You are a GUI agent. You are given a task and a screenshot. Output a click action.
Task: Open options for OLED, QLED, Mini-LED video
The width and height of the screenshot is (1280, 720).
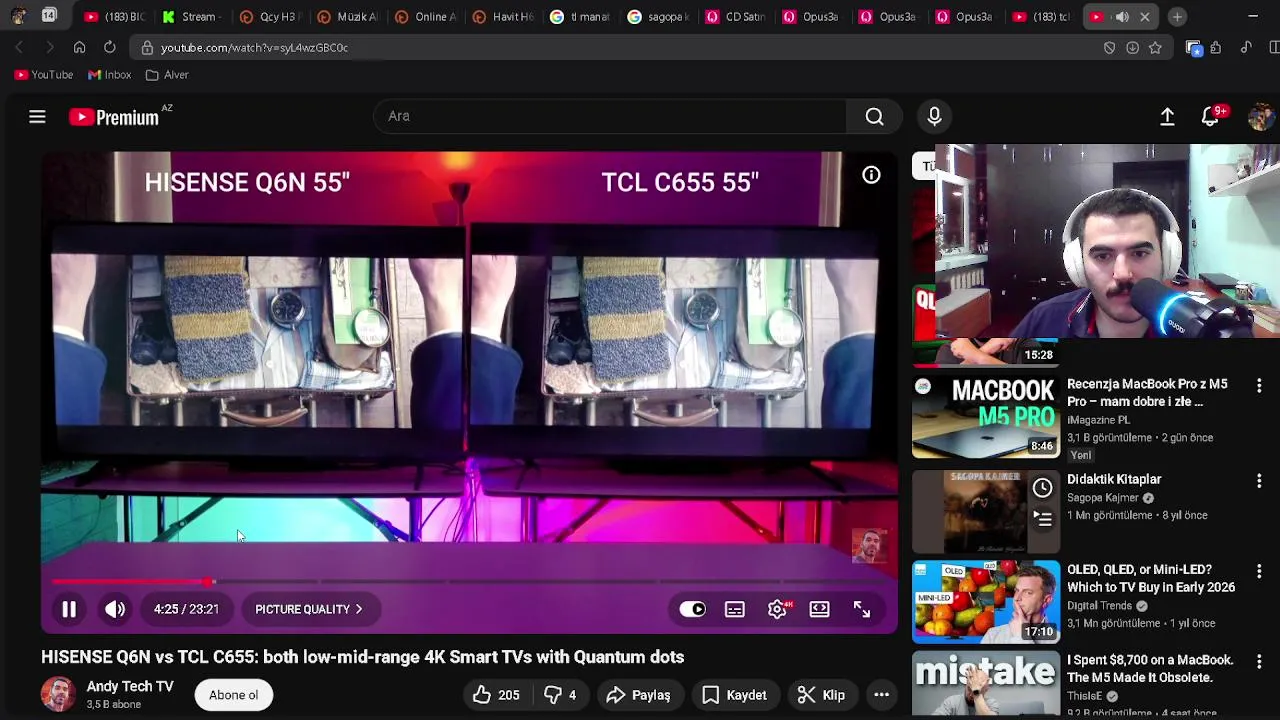pyautogui.click(x=1259, y=572)
